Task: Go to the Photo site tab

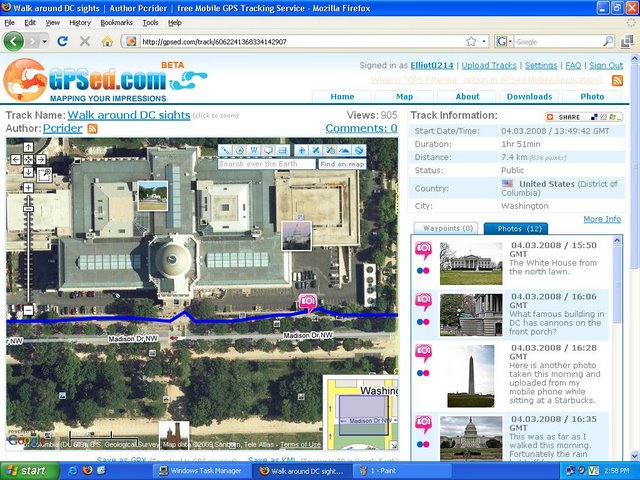Action: point(592,97)
